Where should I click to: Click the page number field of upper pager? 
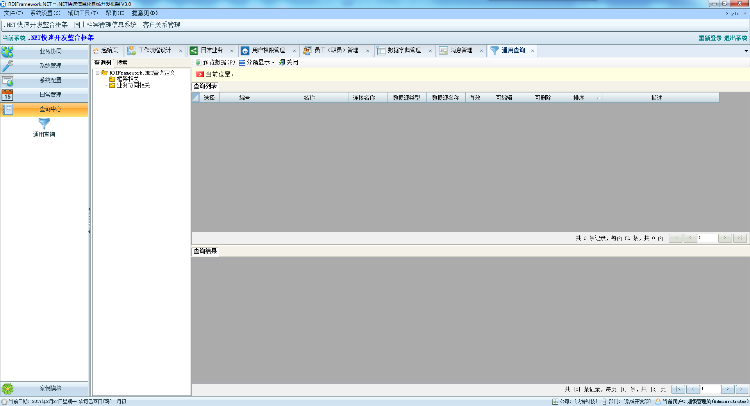(707, 238)
